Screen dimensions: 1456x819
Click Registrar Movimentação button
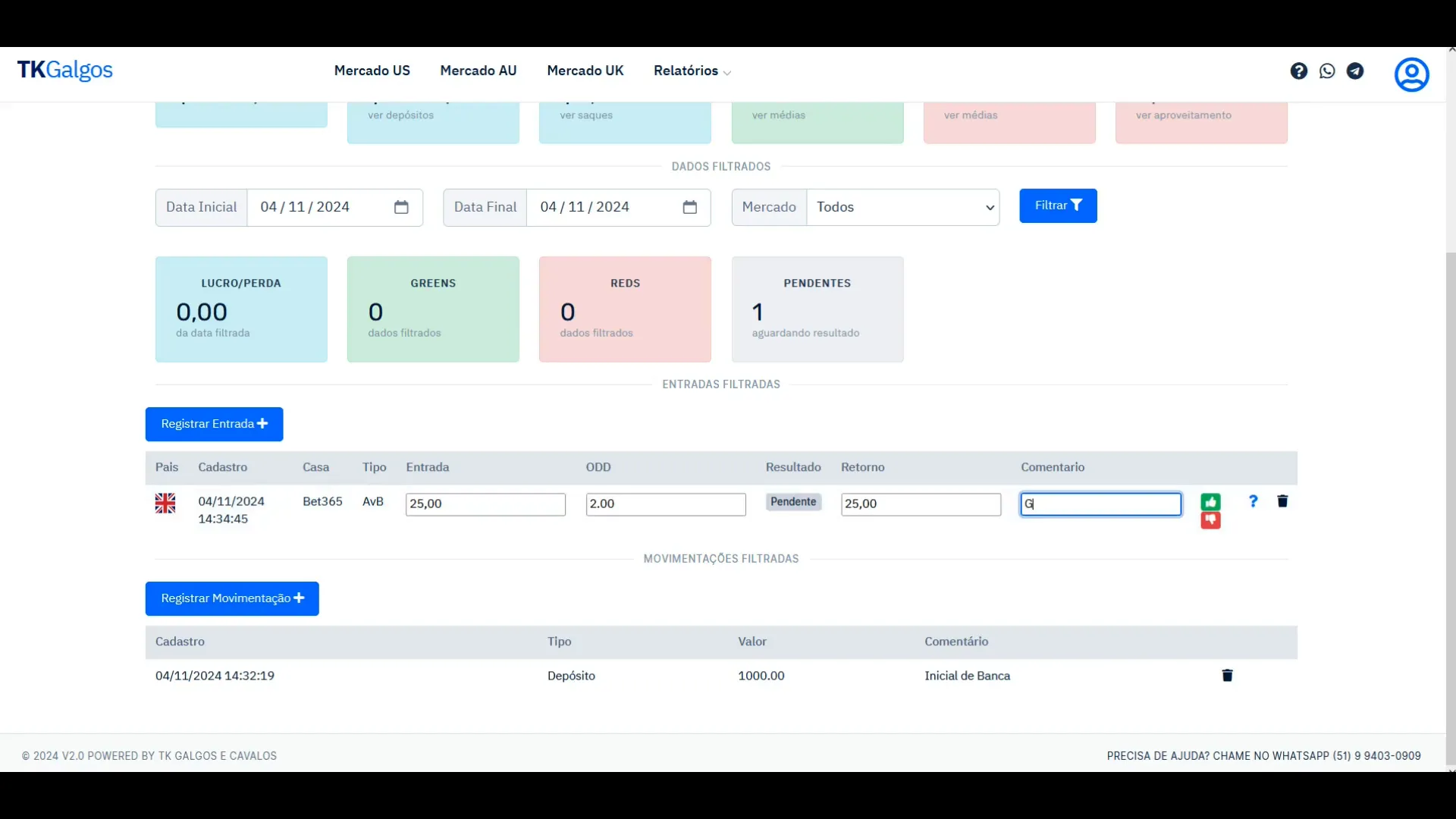tap(232, 598)
